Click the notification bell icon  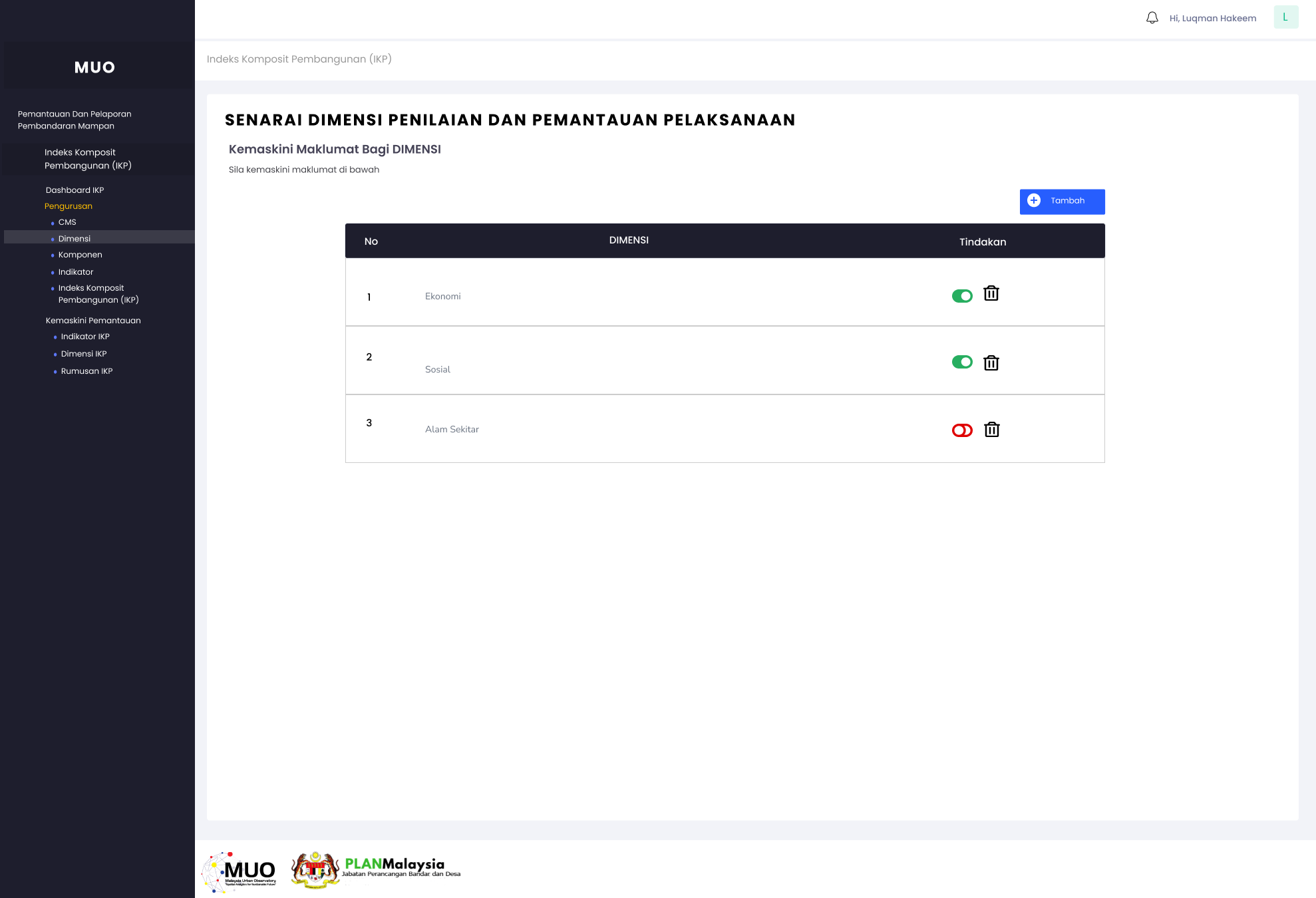[x=1152, y=18]
